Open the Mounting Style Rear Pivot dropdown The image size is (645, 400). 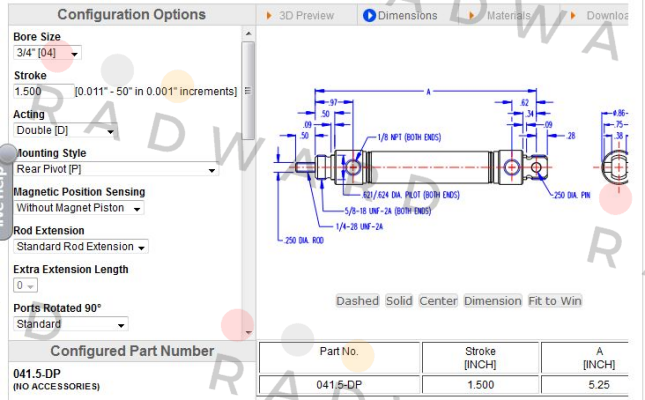116,169
